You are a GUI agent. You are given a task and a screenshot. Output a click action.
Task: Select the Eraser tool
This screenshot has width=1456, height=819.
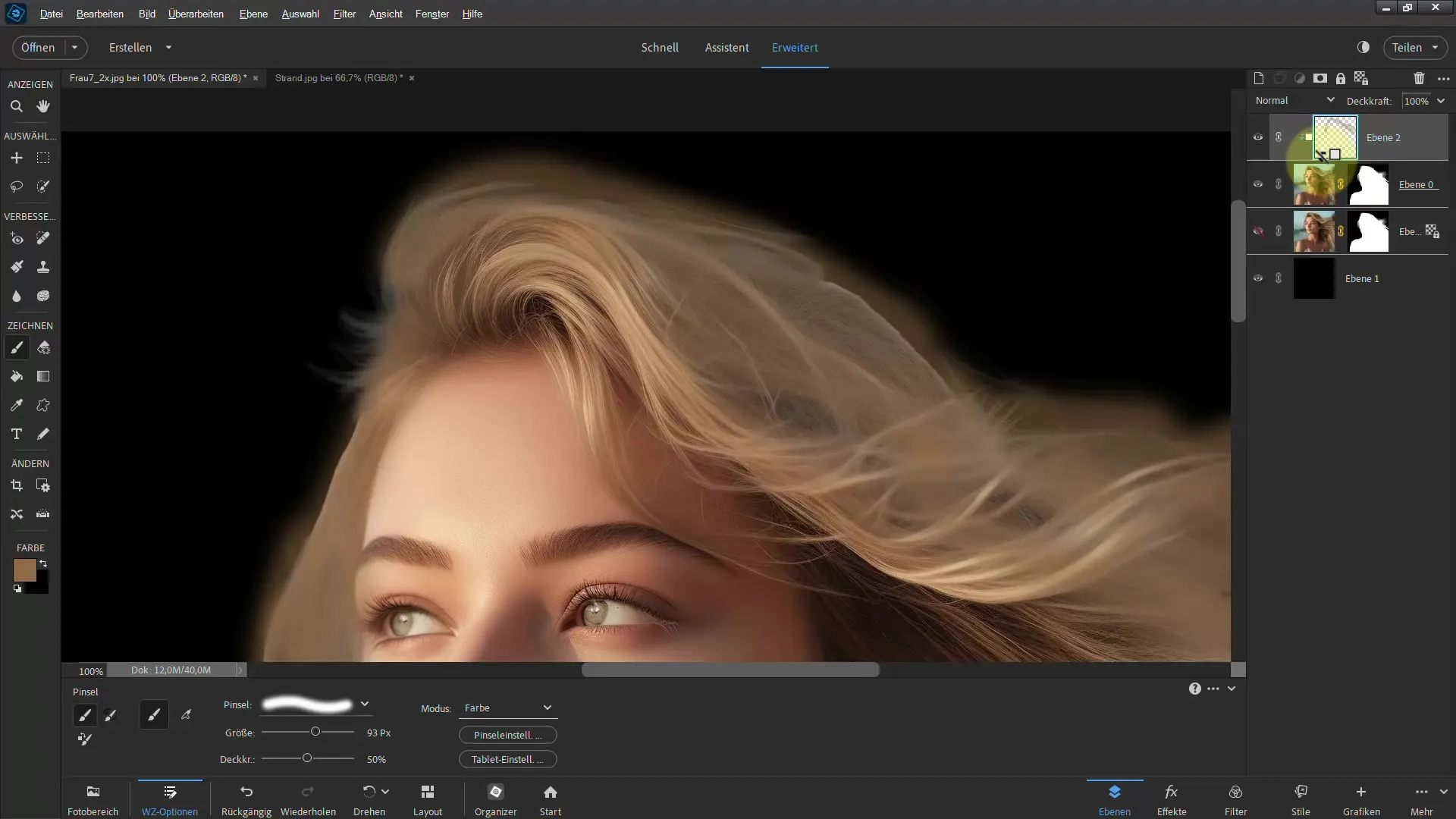[43, 348]
